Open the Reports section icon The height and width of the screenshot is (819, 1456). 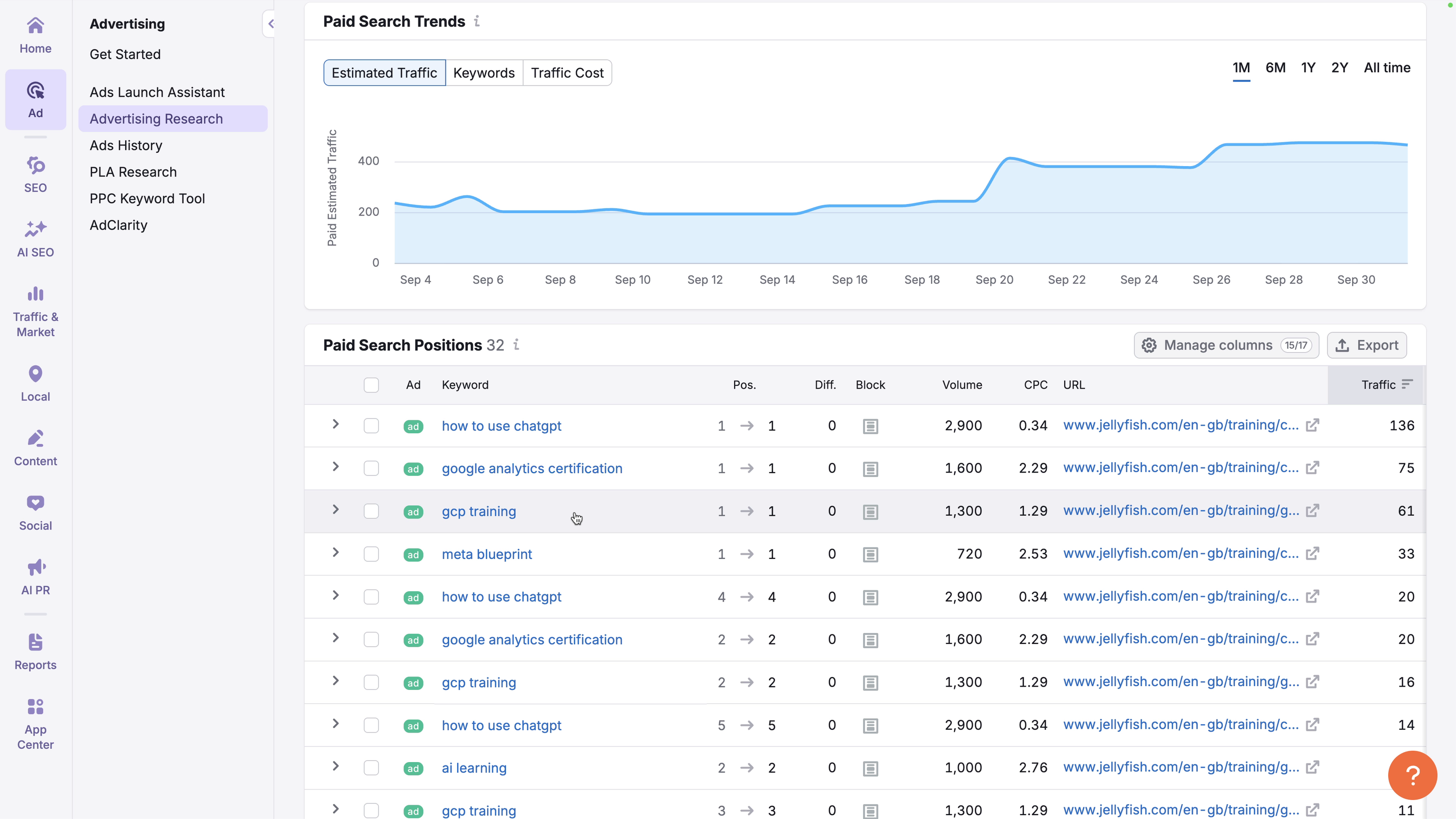(x=35, y=649)
